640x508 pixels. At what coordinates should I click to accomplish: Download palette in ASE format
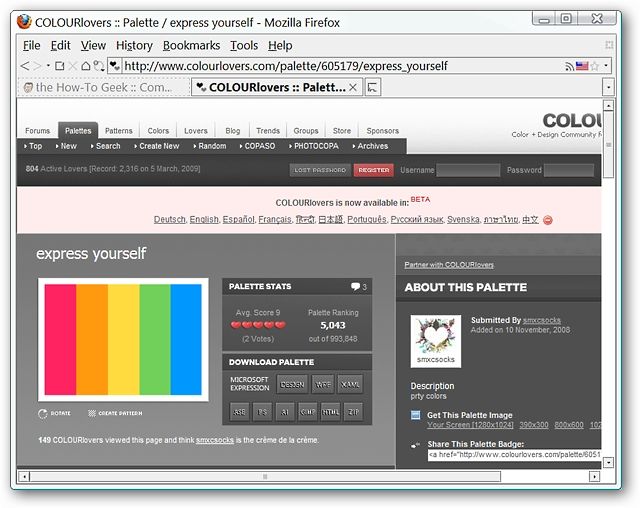pos(239,412)
